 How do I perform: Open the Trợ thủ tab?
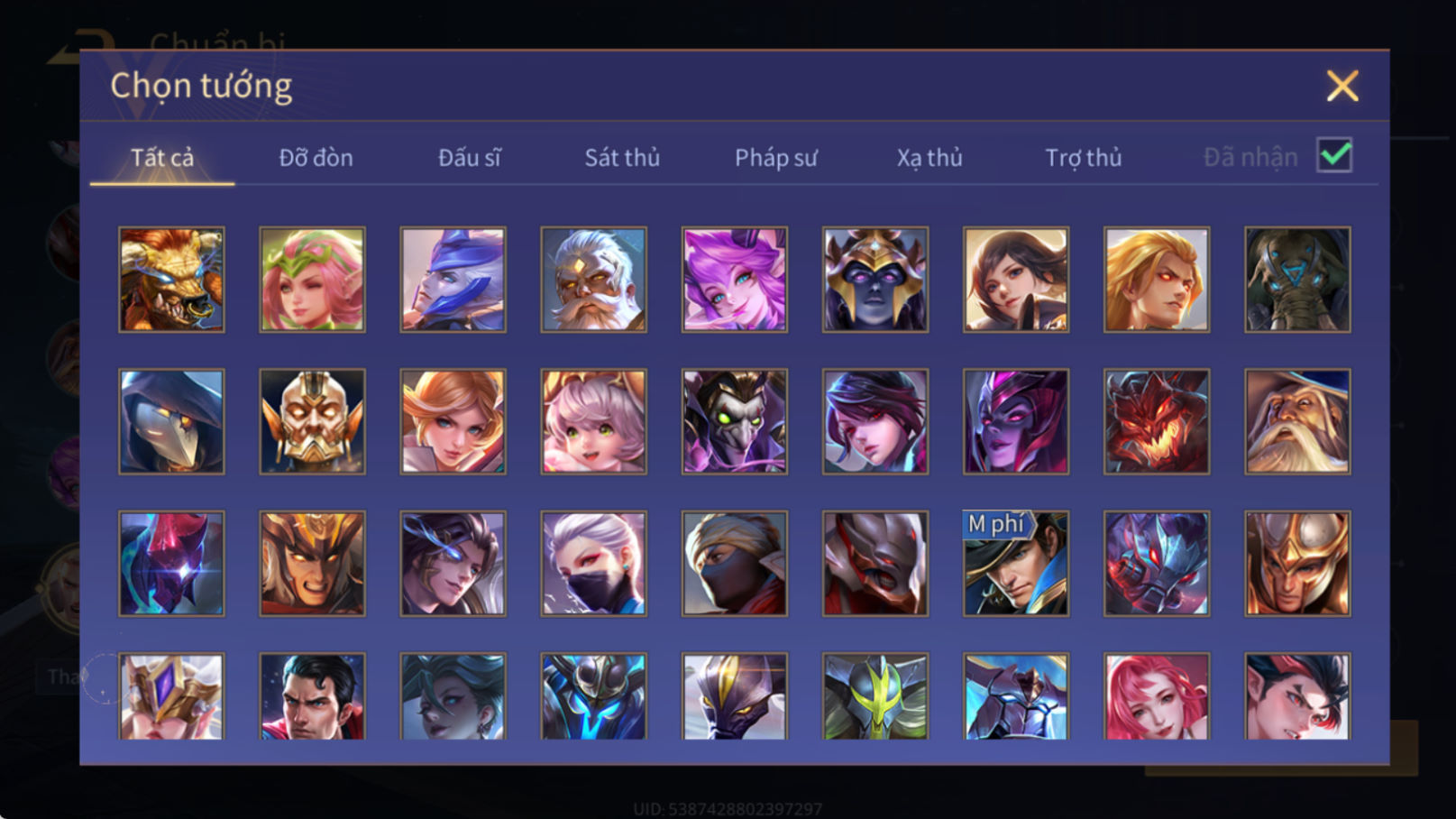click(x=1083, y=158)
